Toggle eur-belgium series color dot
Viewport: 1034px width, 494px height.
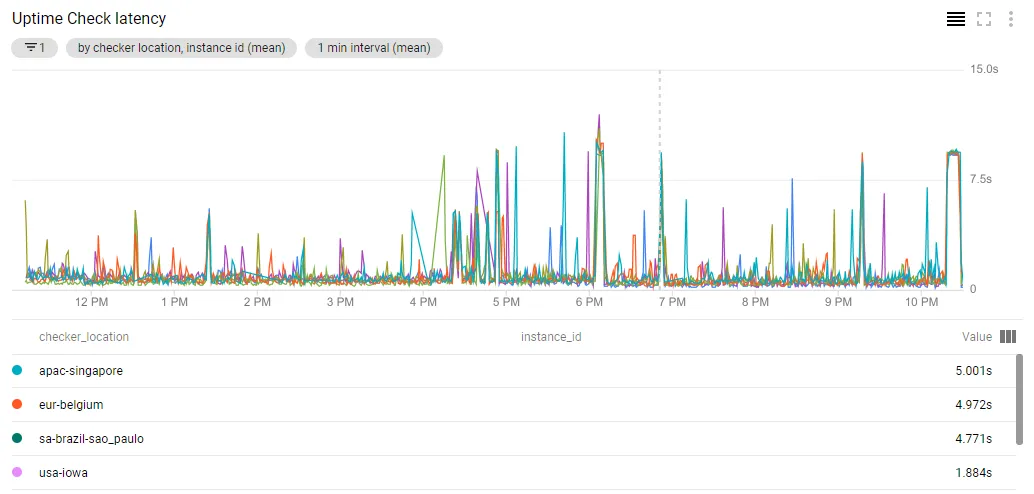point(17,404)
